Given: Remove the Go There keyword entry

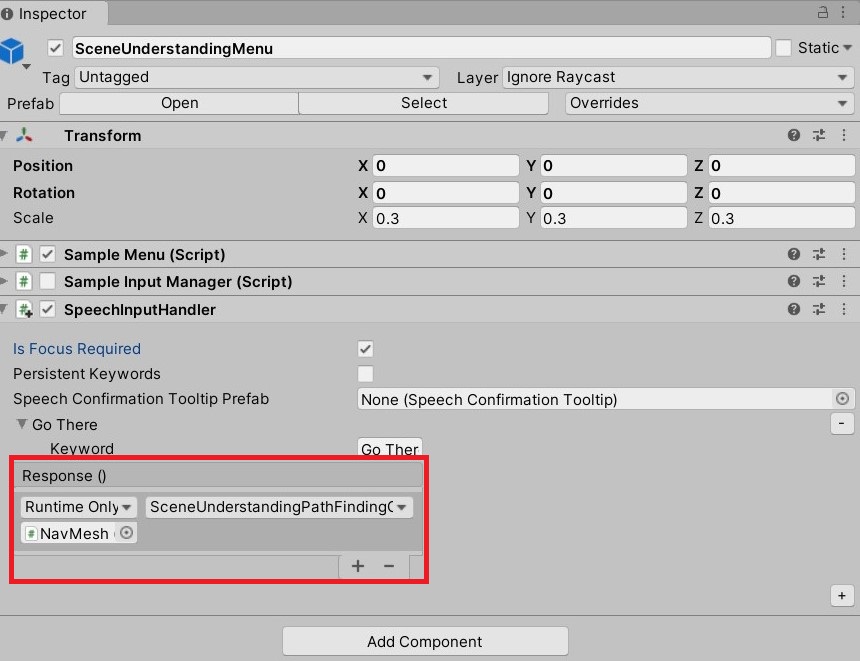Looking at the screenshot, I should pyautogui.click(x=842, y=423).
